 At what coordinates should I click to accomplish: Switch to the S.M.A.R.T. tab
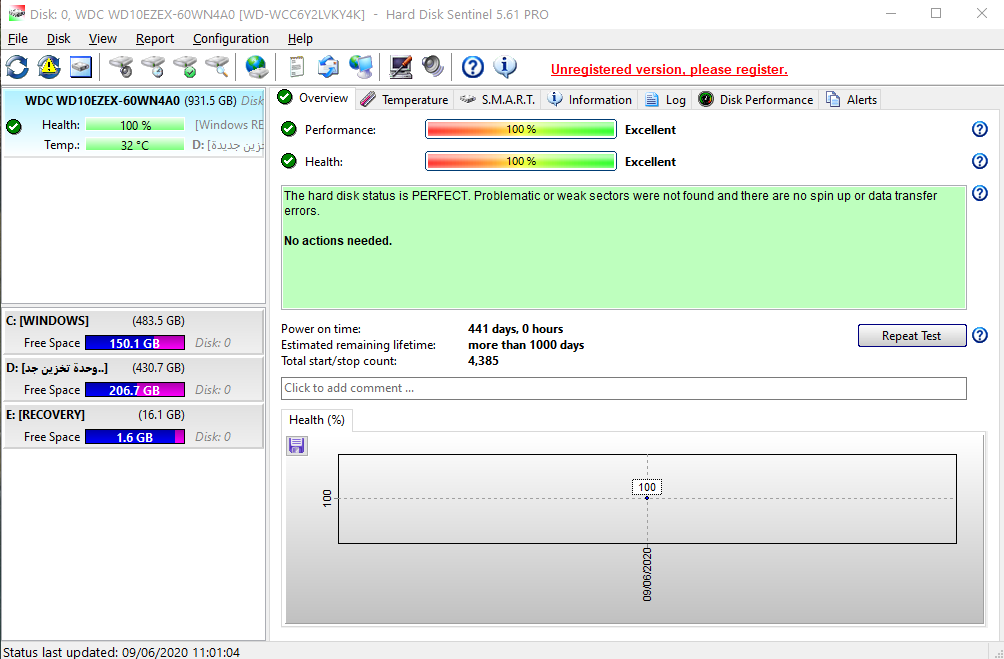click(498, 99)
